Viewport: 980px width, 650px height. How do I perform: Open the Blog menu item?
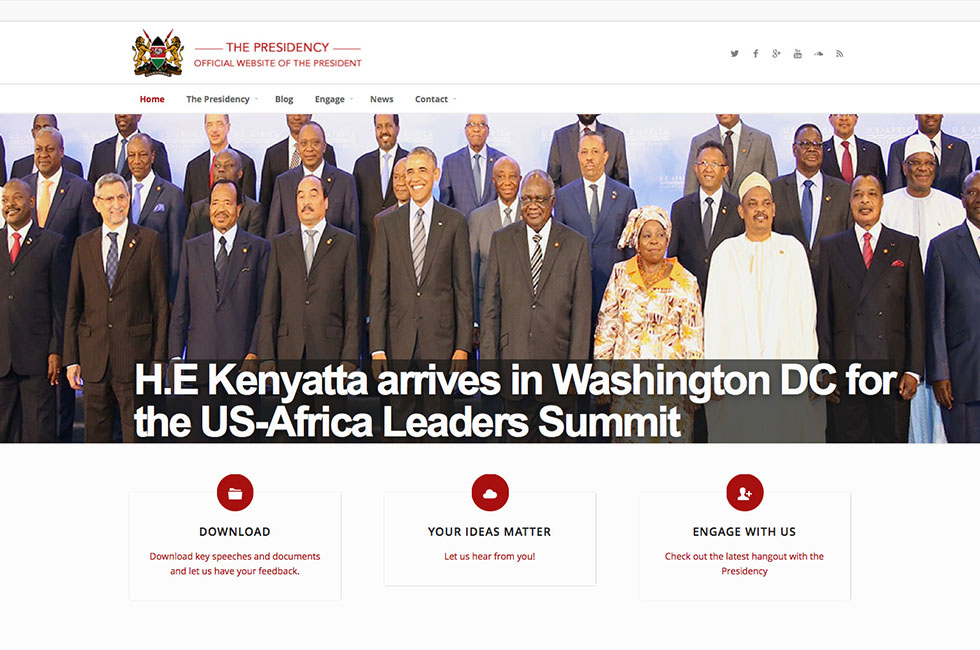click(x=284, y=99)
